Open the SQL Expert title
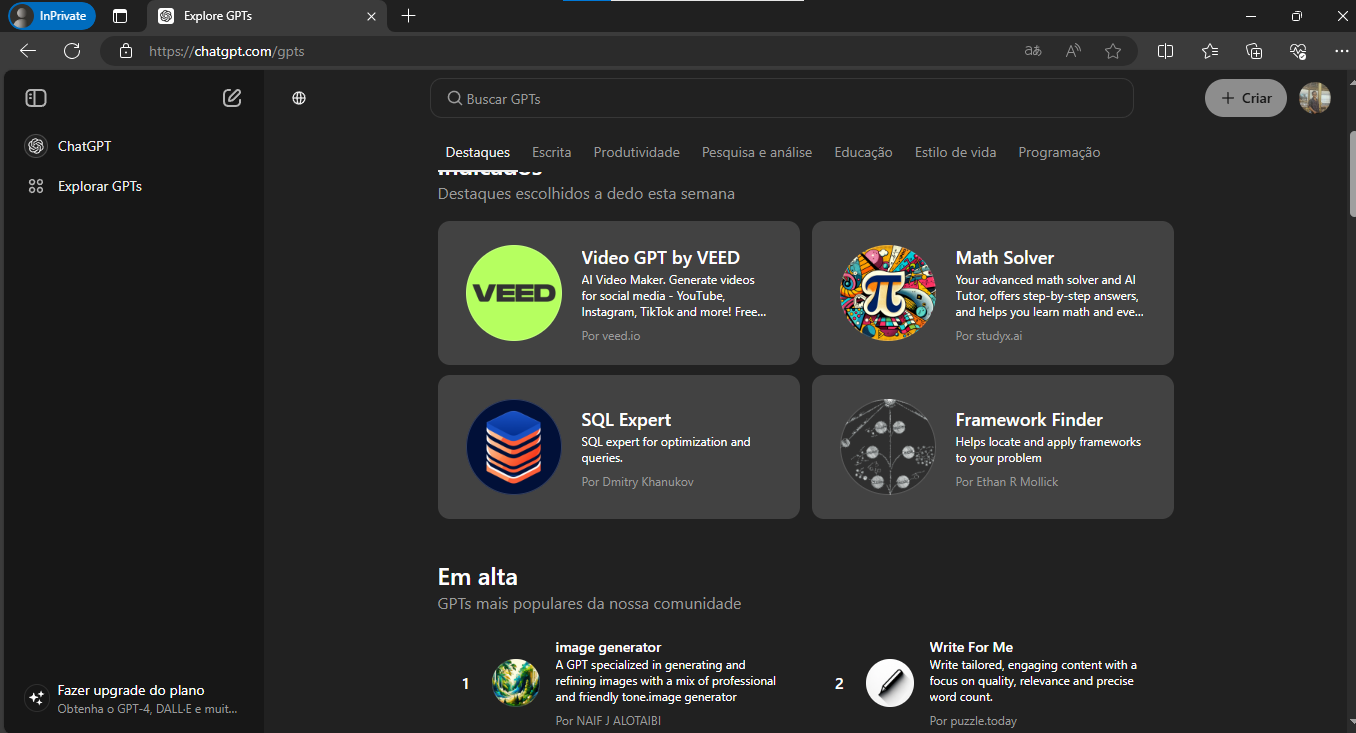 click(x=626, y=420)
